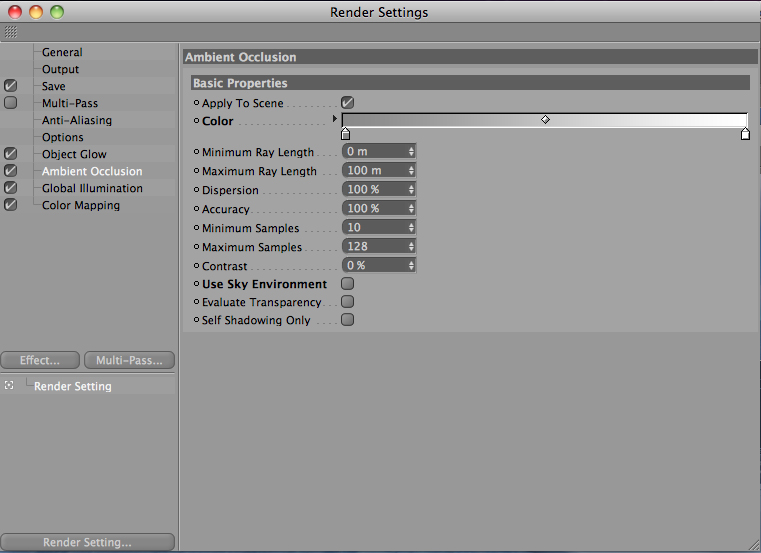Enable the Multi-Pass checkbox
The image size is (761, 553).
click(10, 103)
